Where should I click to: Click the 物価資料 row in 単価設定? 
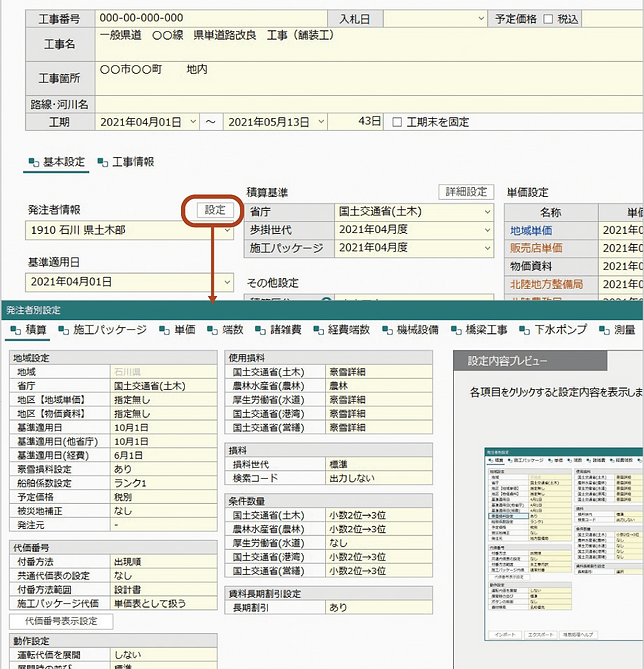[x=574, y=266]
